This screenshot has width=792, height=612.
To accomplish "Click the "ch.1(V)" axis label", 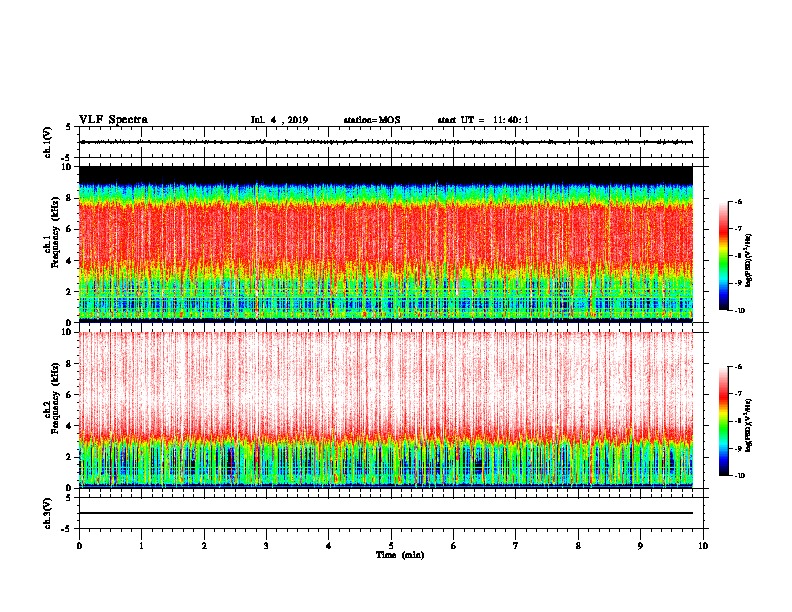I will point(48,142).
